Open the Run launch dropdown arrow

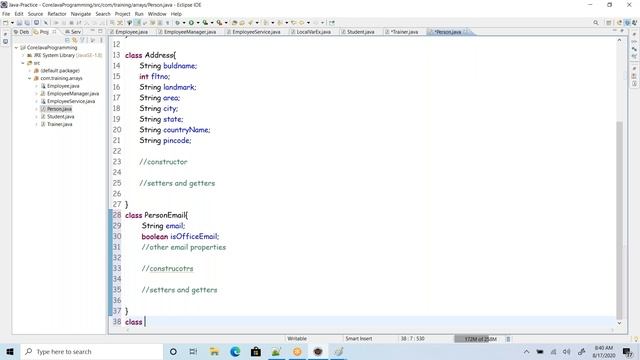pyautogui.click(x=198, y=23)
